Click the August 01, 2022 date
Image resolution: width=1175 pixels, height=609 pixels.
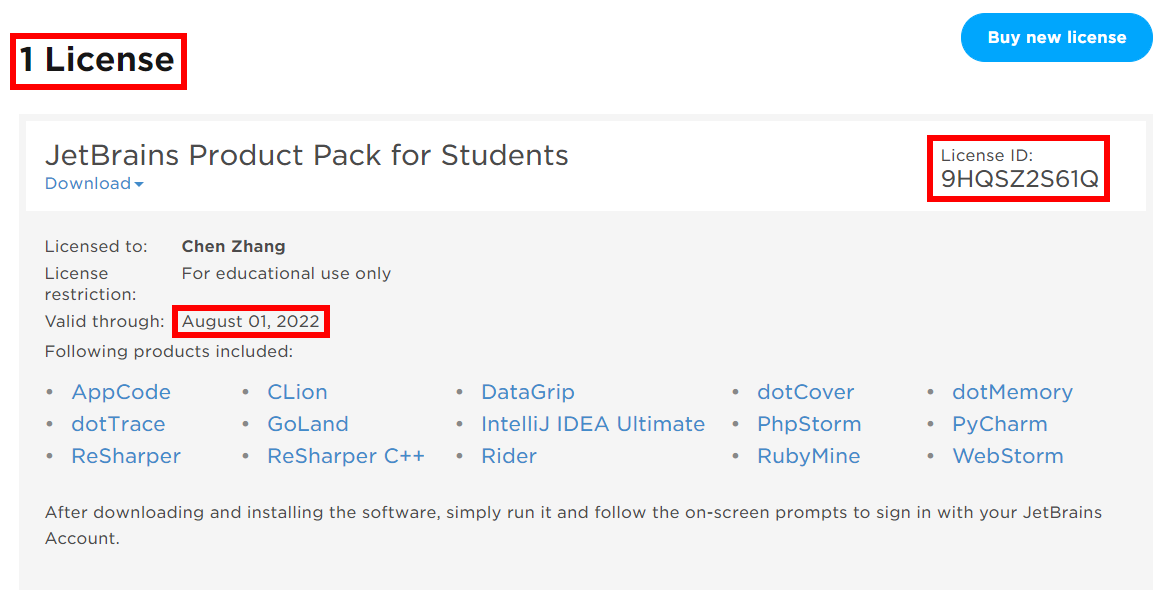(251, 321)
